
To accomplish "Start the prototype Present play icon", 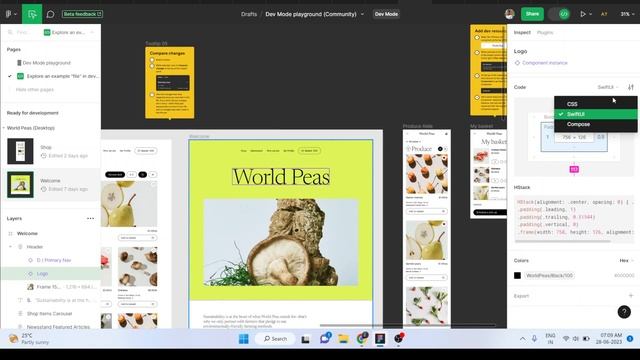I will 582,14.
